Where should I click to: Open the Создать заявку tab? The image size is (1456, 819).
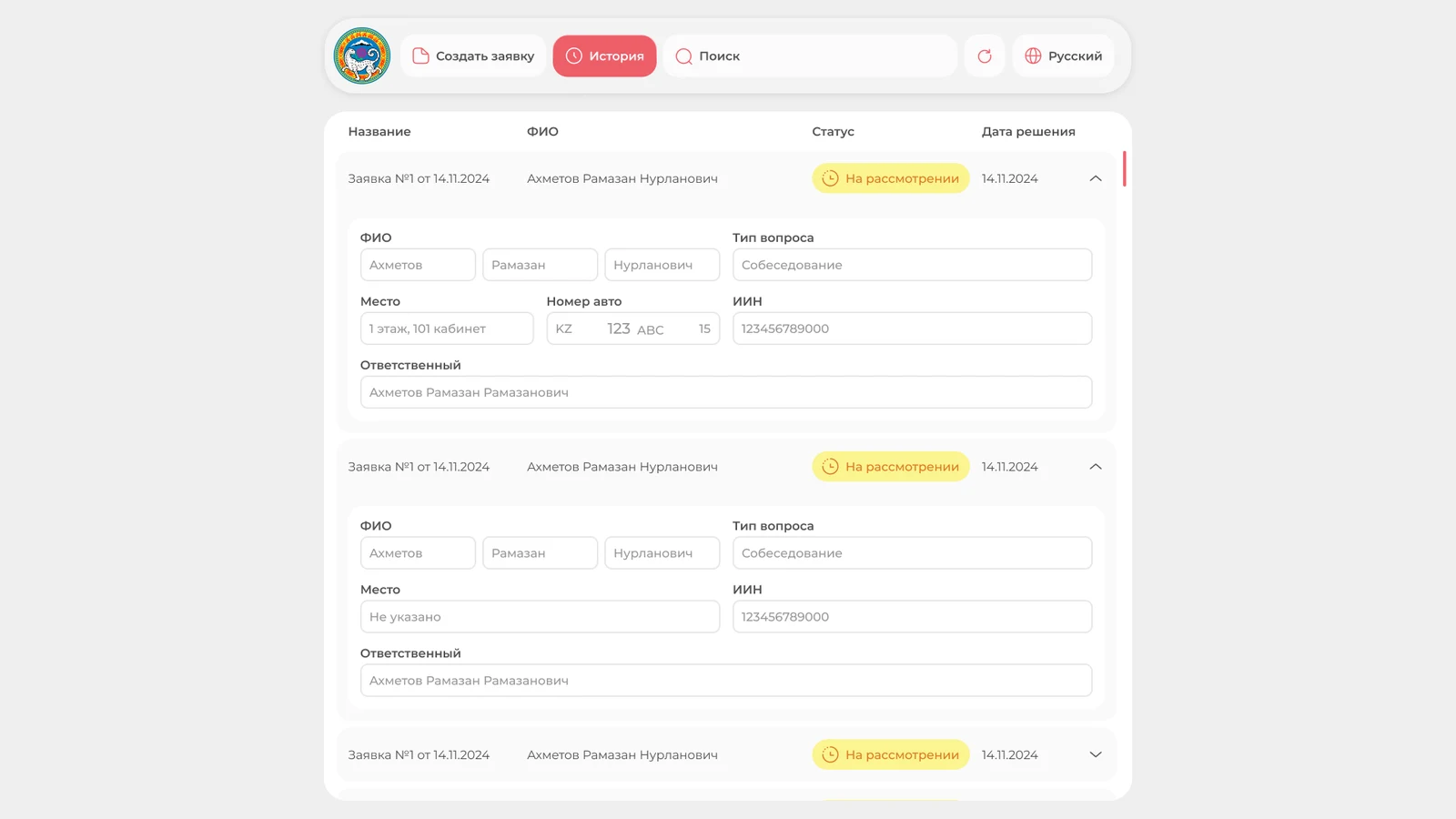pyautogui.click(x=473, y=56)
